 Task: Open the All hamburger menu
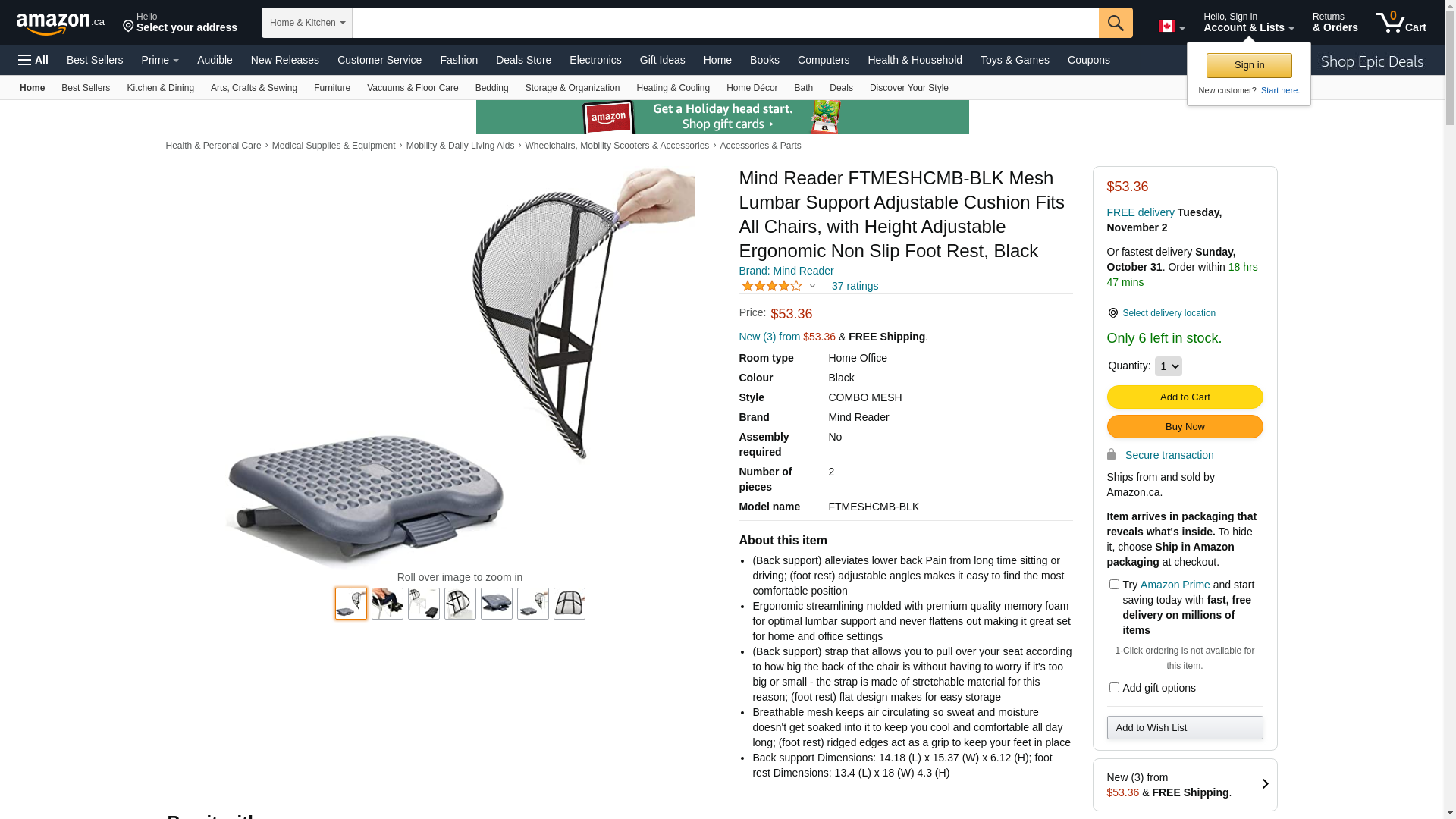click(33, 60)
